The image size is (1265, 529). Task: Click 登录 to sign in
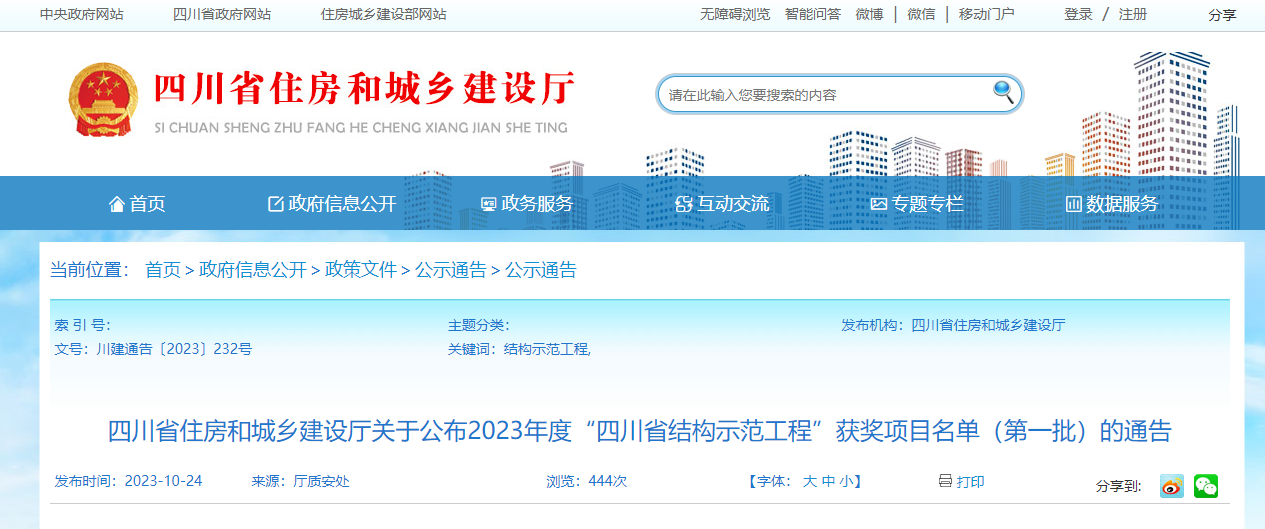coord(1079,14)
